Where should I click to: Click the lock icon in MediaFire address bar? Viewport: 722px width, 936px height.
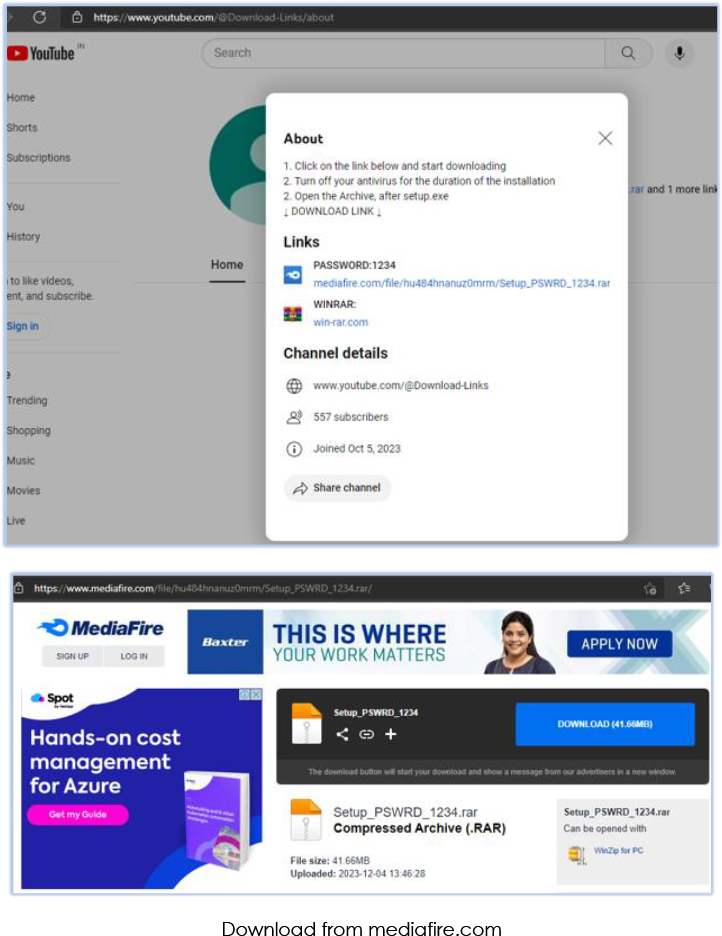coord(18,588)
